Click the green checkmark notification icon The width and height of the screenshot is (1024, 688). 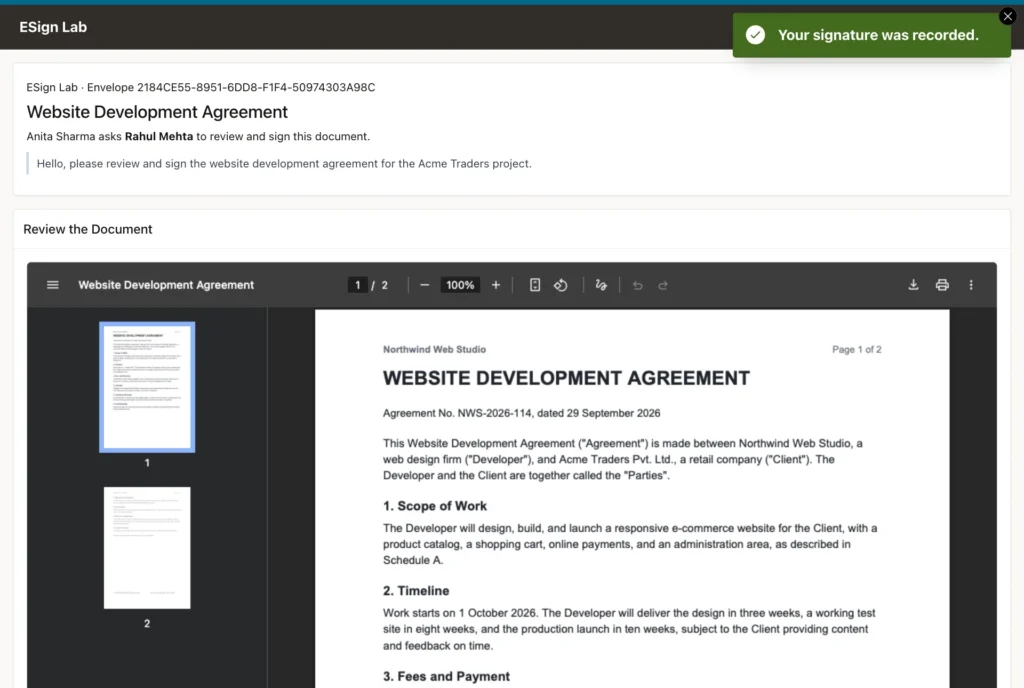(x=756, y=35)
